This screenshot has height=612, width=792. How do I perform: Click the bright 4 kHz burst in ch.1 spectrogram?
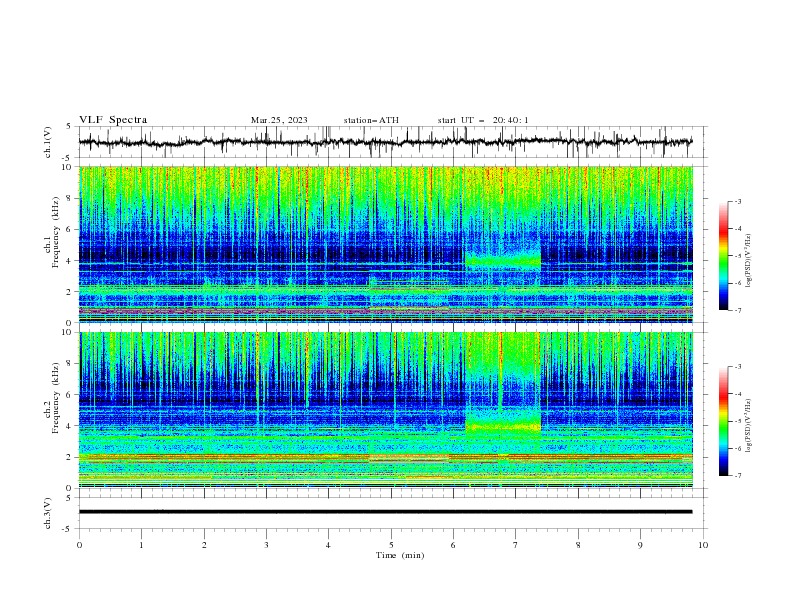(503, 260)
